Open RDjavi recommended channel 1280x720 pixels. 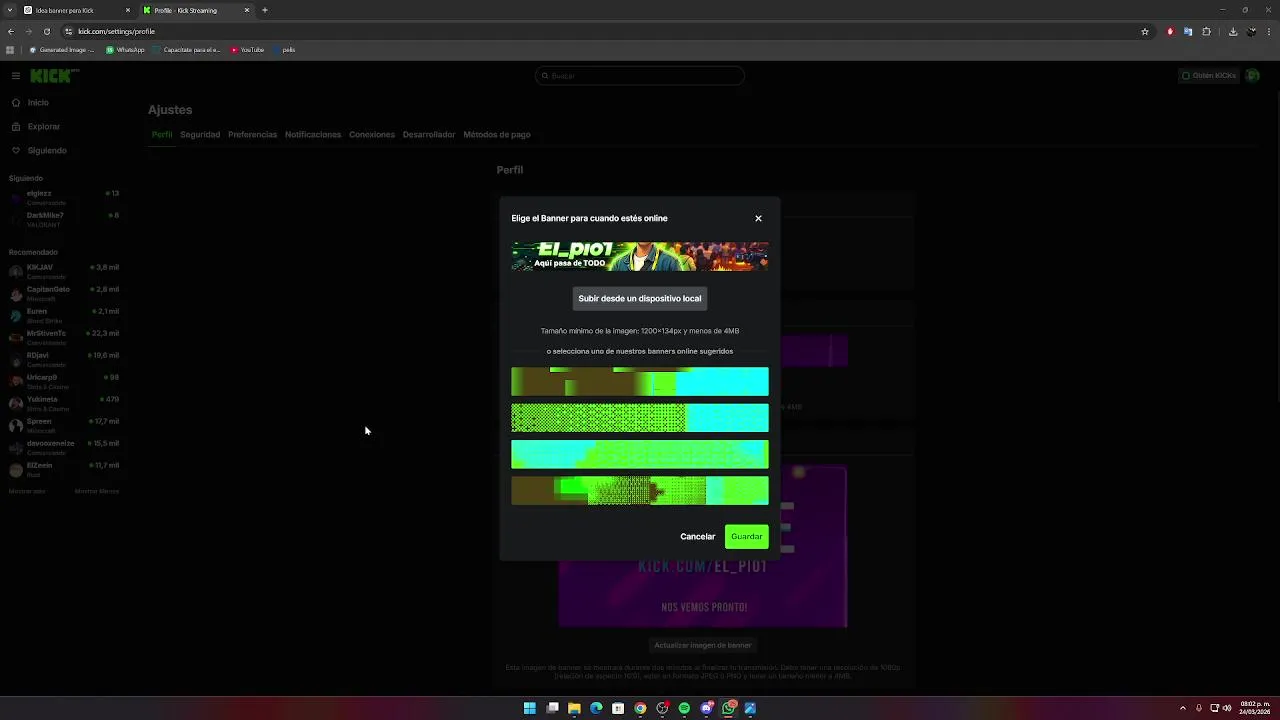64,359
